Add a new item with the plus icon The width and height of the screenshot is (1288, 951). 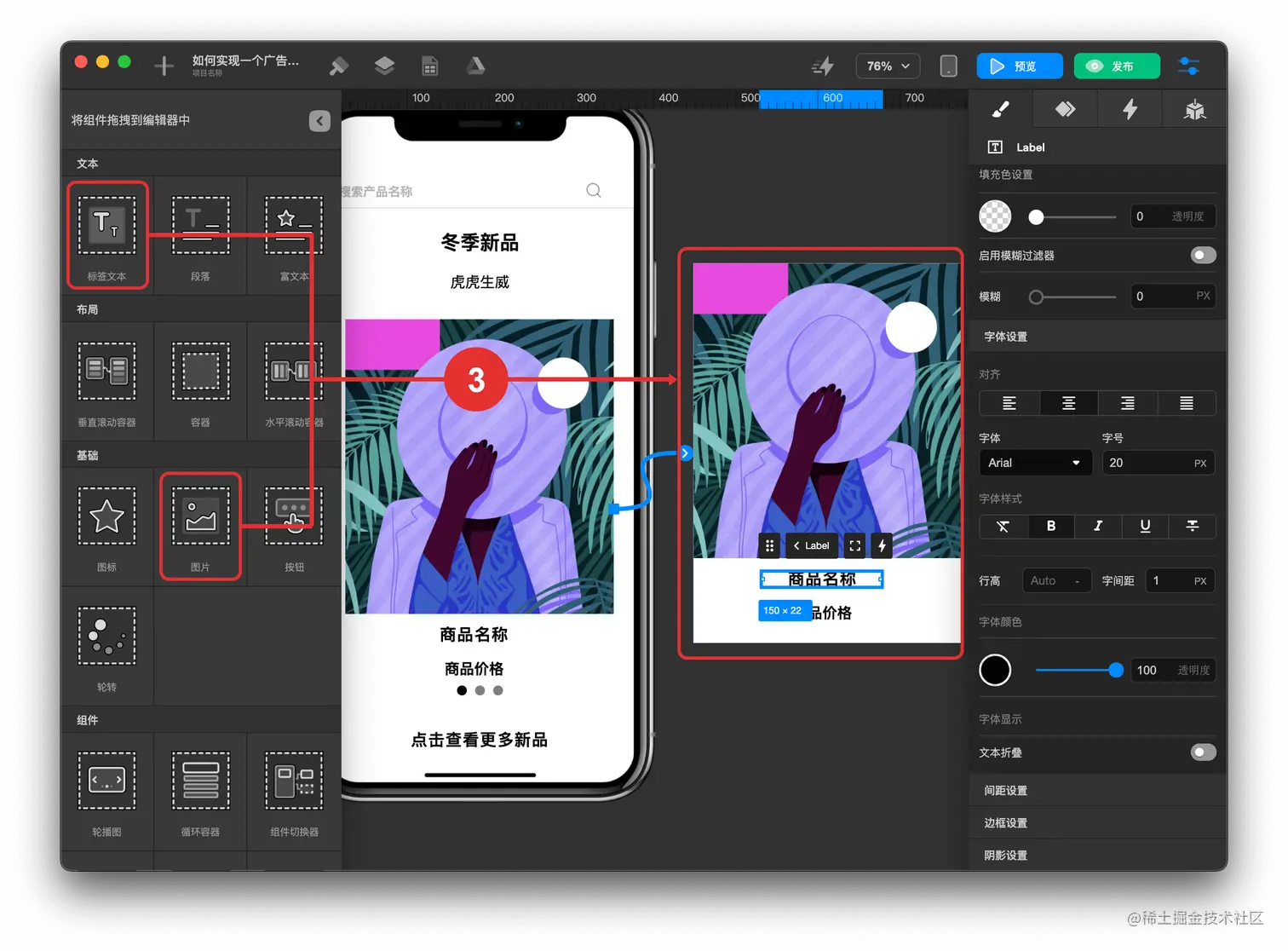pyautogui.click(x=164, y=66)
